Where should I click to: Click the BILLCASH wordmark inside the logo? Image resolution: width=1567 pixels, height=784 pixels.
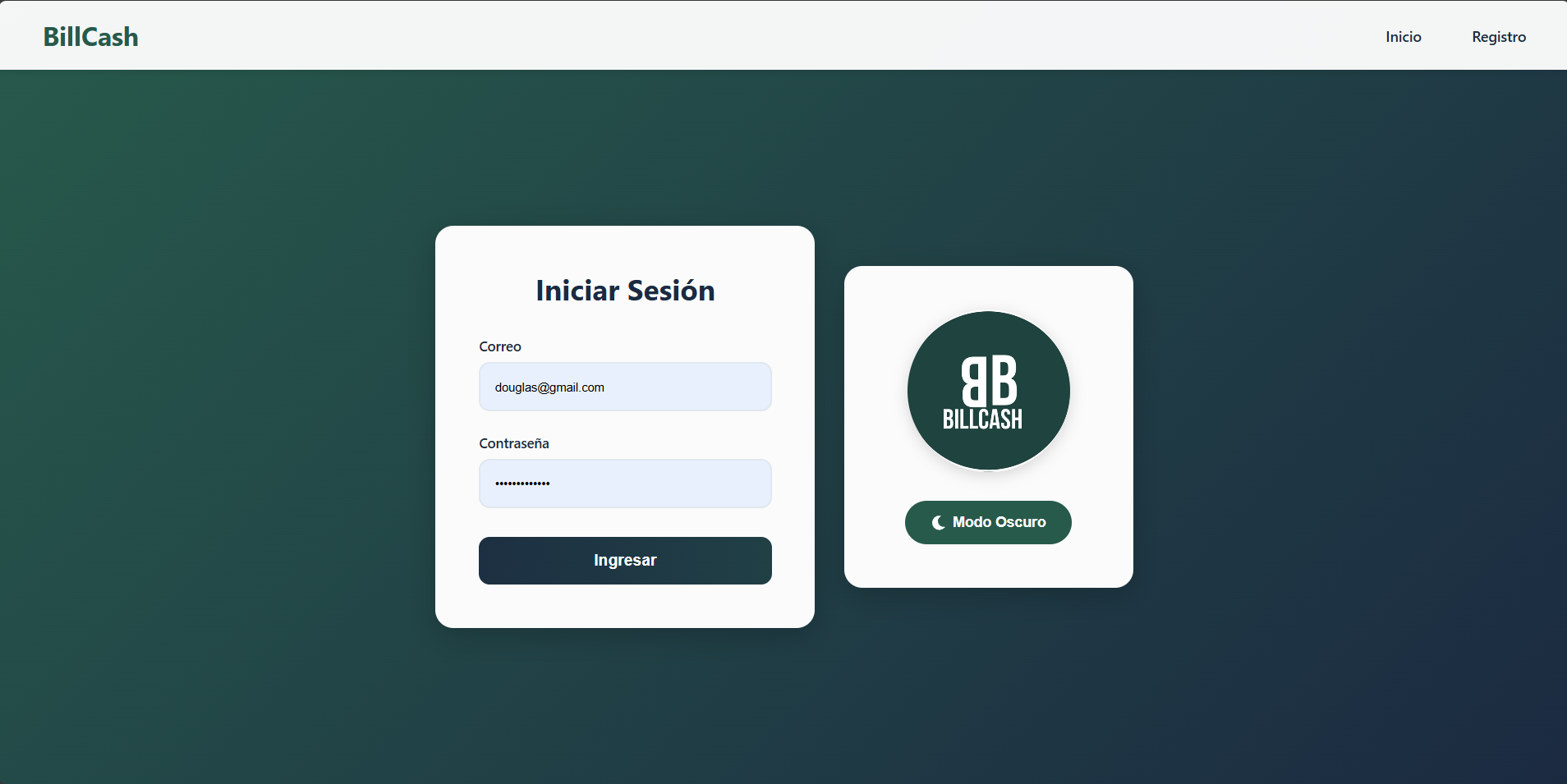tap(982, 420)
